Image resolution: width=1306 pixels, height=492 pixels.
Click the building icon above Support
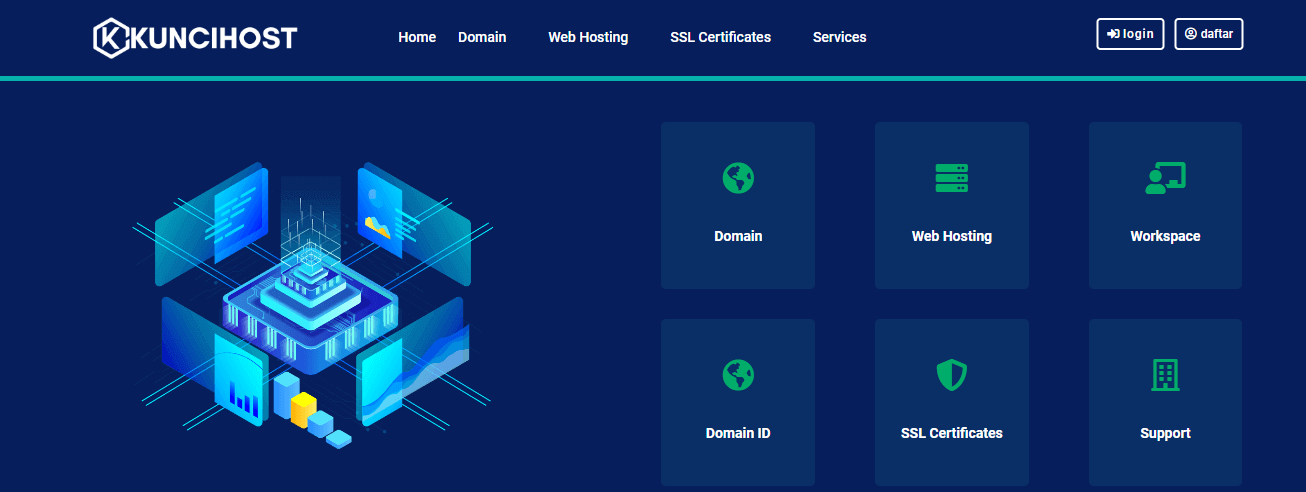1165,375
